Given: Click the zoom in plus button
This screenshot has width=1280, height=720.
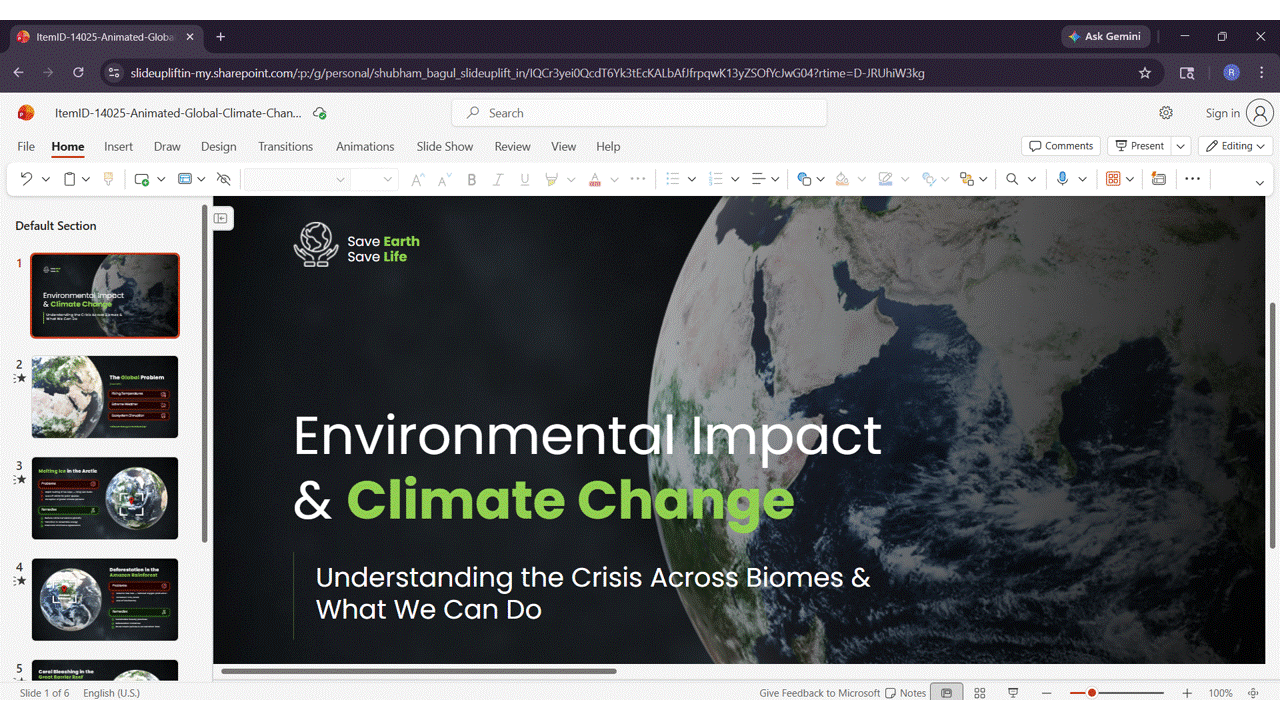Looking at the screenshot, I should coord(1187,693).
